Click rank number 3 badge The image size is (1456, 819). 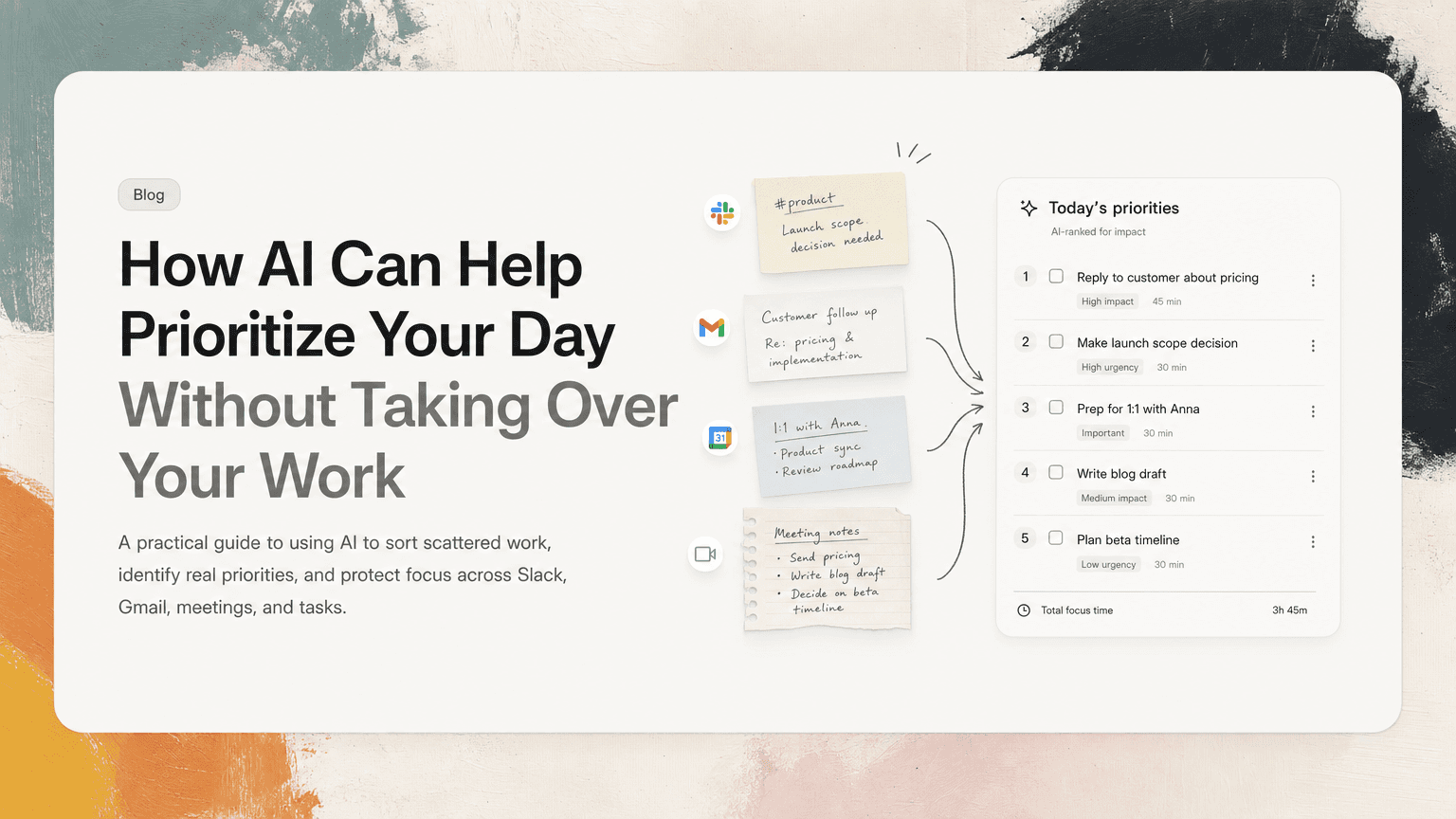point(1025,408)
